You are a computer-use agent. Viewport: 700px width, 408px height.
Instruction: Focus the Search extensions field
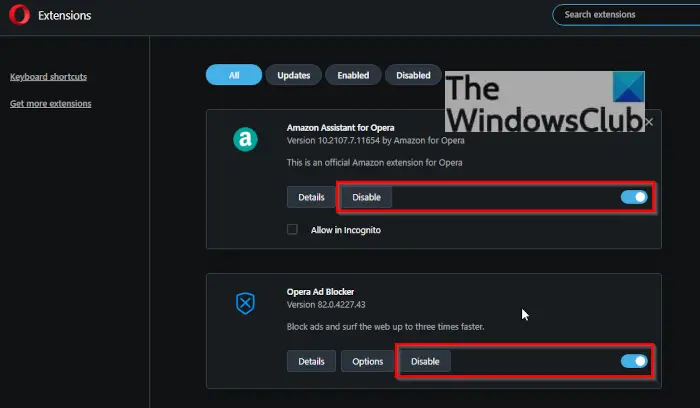pyautogui.click(x=626, y=15)
